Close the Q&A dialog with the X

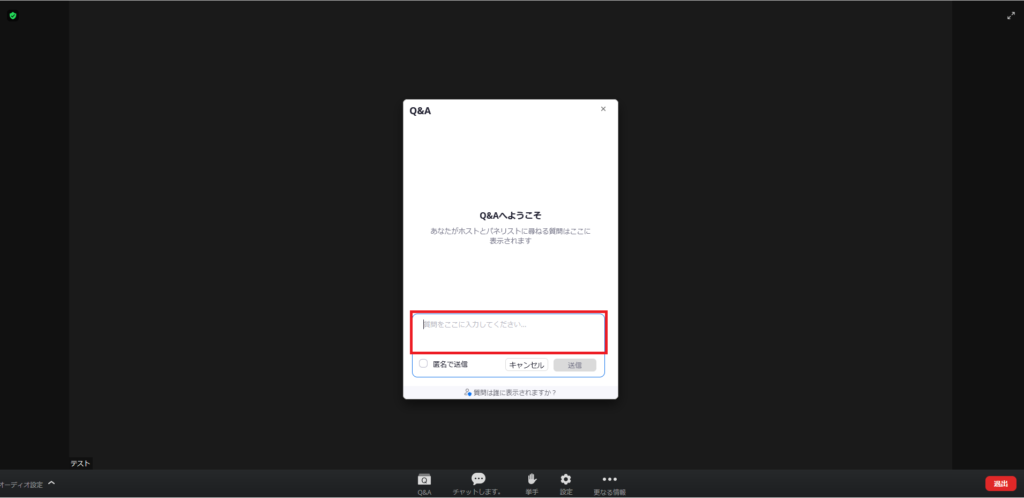(603, 109)
